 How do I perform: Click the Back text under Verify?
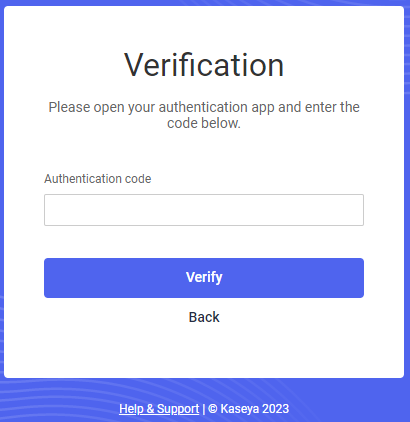204,317
